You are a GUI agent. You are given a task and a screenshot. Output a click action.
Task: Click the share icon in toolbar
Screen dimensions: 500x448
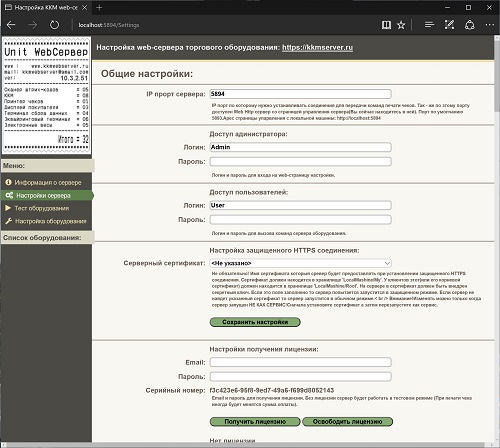coord(470,25)
